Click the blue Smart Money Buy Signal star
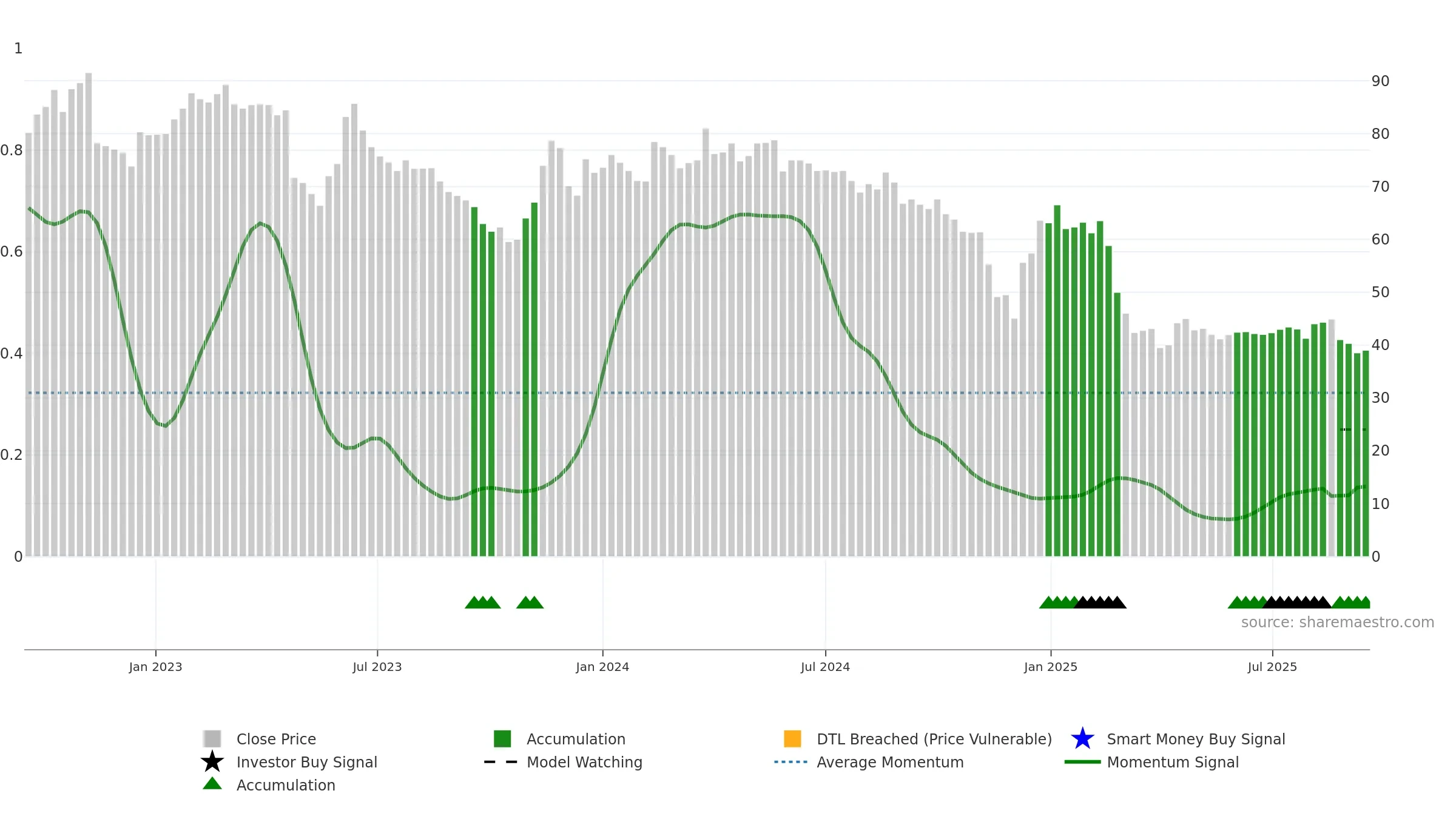The height and width of the screenshot is (819, 1456). pos(1083,738)
